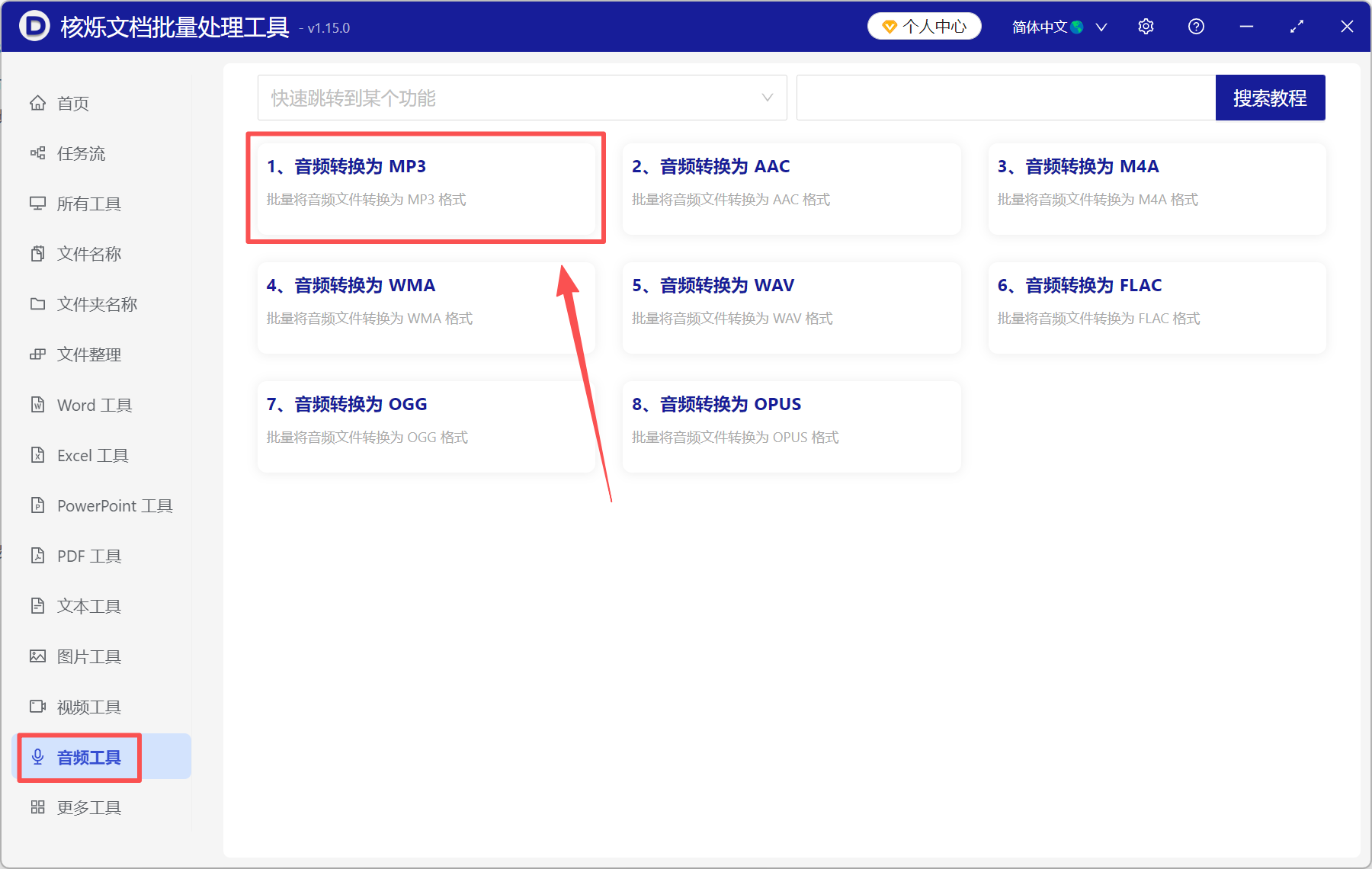
Task: Open the 音频转换为 MP3 card
Action: click(426, 188)
